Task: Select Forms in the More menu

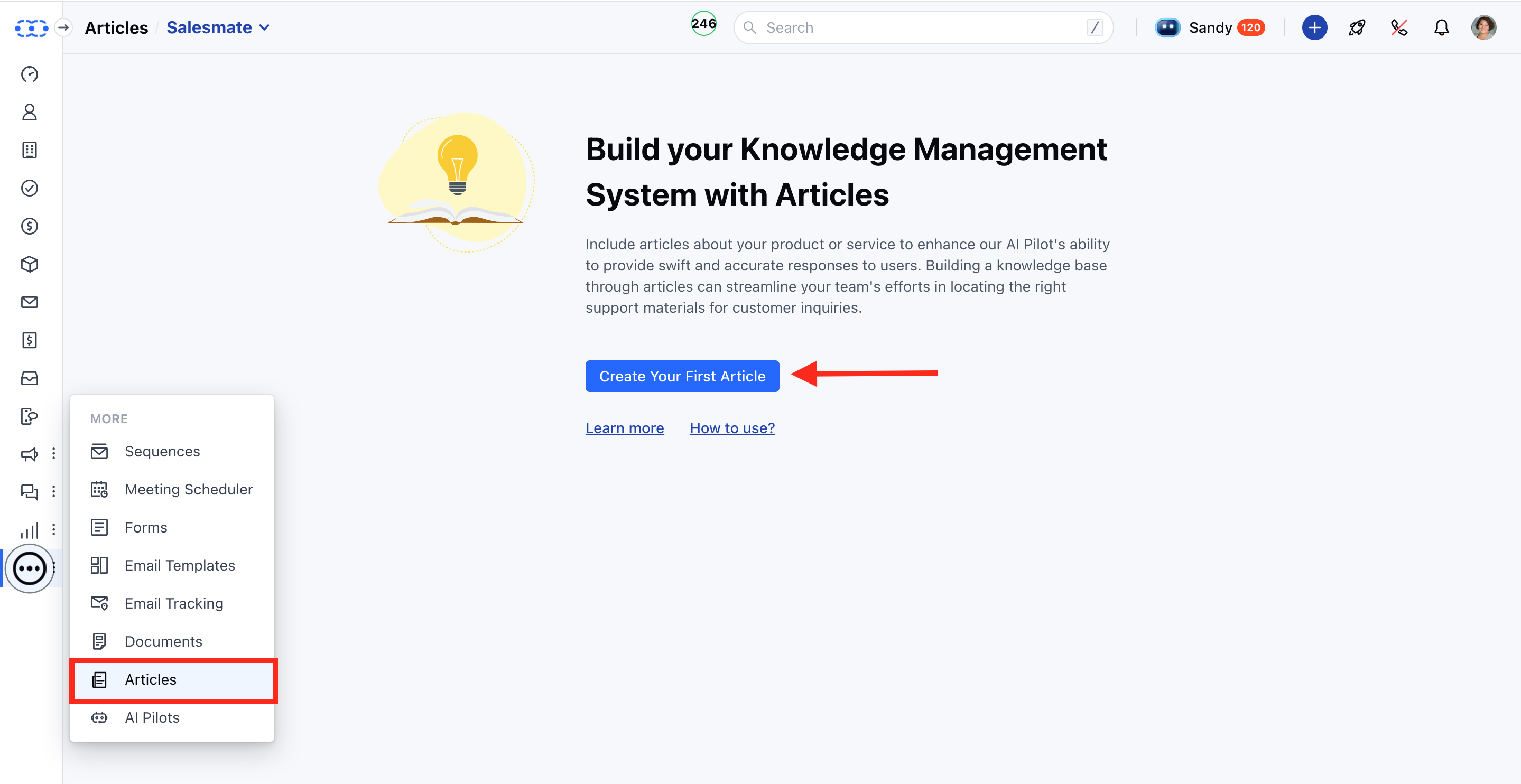Action: (x=172, y=527)
